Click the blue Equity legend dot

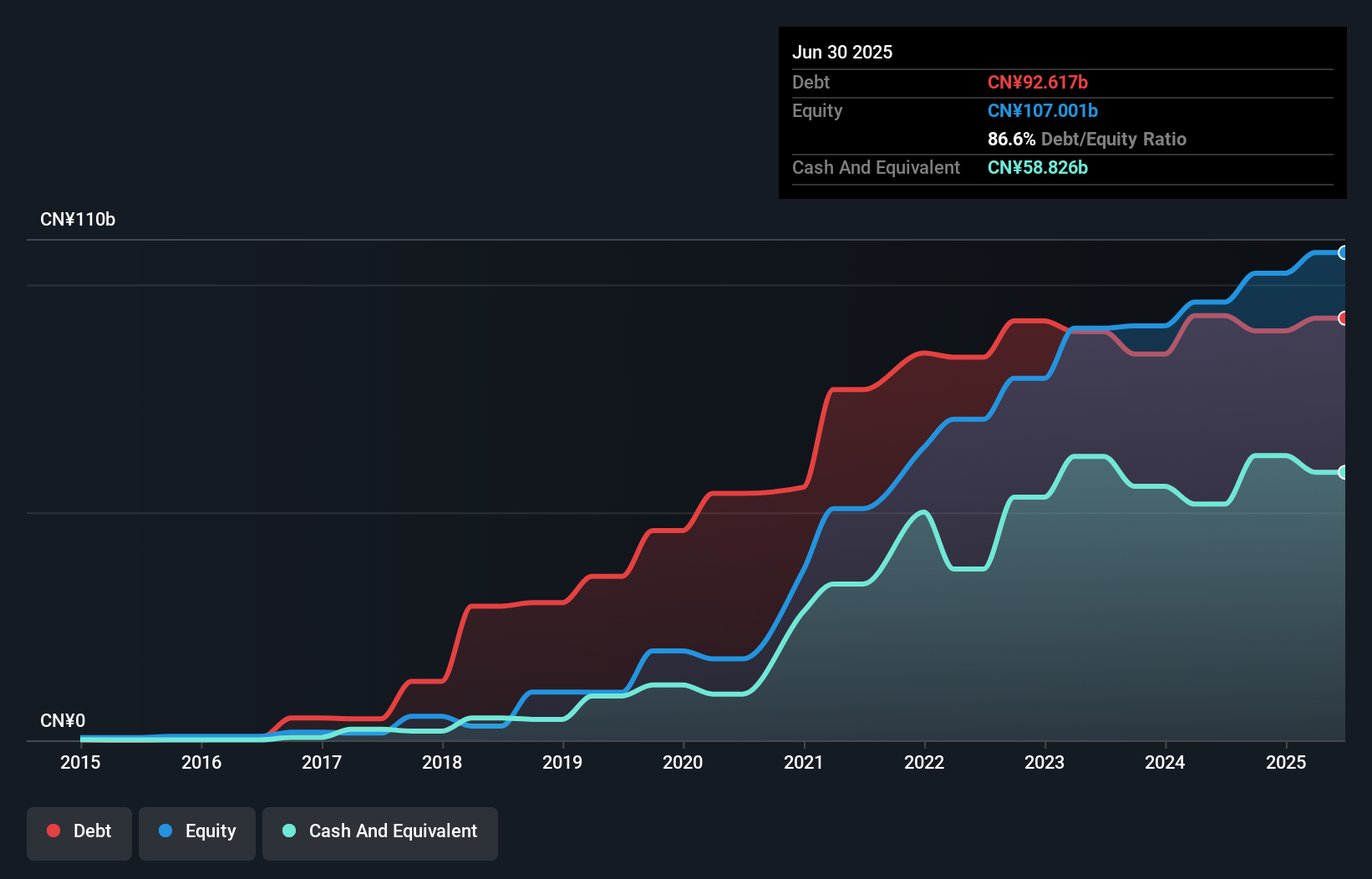[166, 831]
